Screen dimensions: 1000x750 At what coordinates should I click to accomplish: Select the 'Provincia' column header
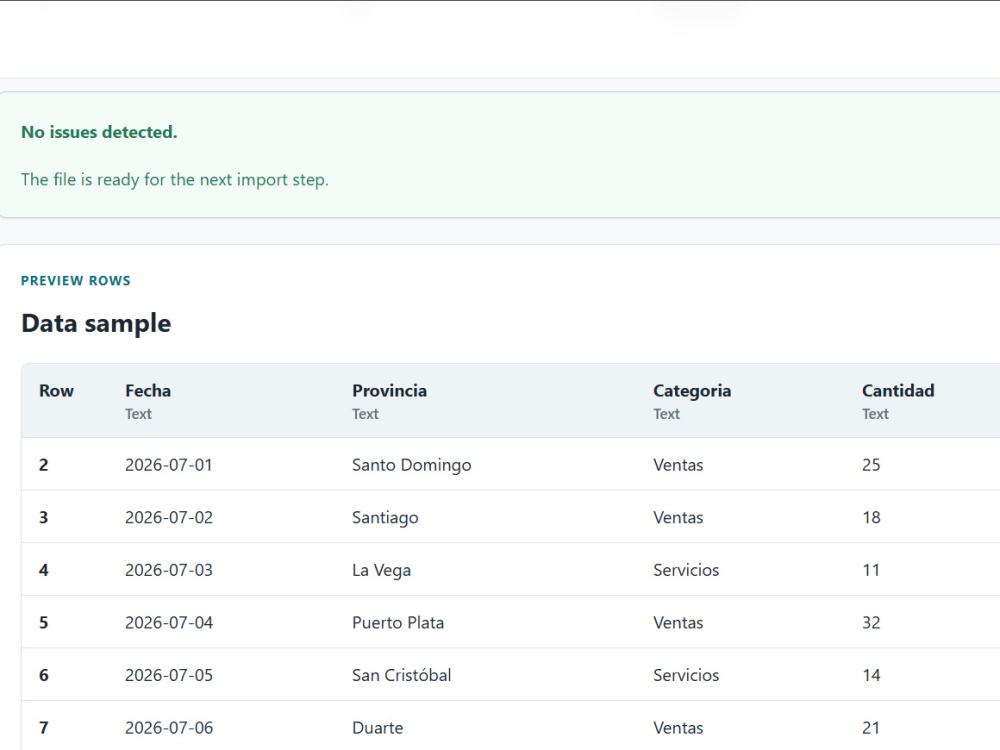tap(390, 390)
